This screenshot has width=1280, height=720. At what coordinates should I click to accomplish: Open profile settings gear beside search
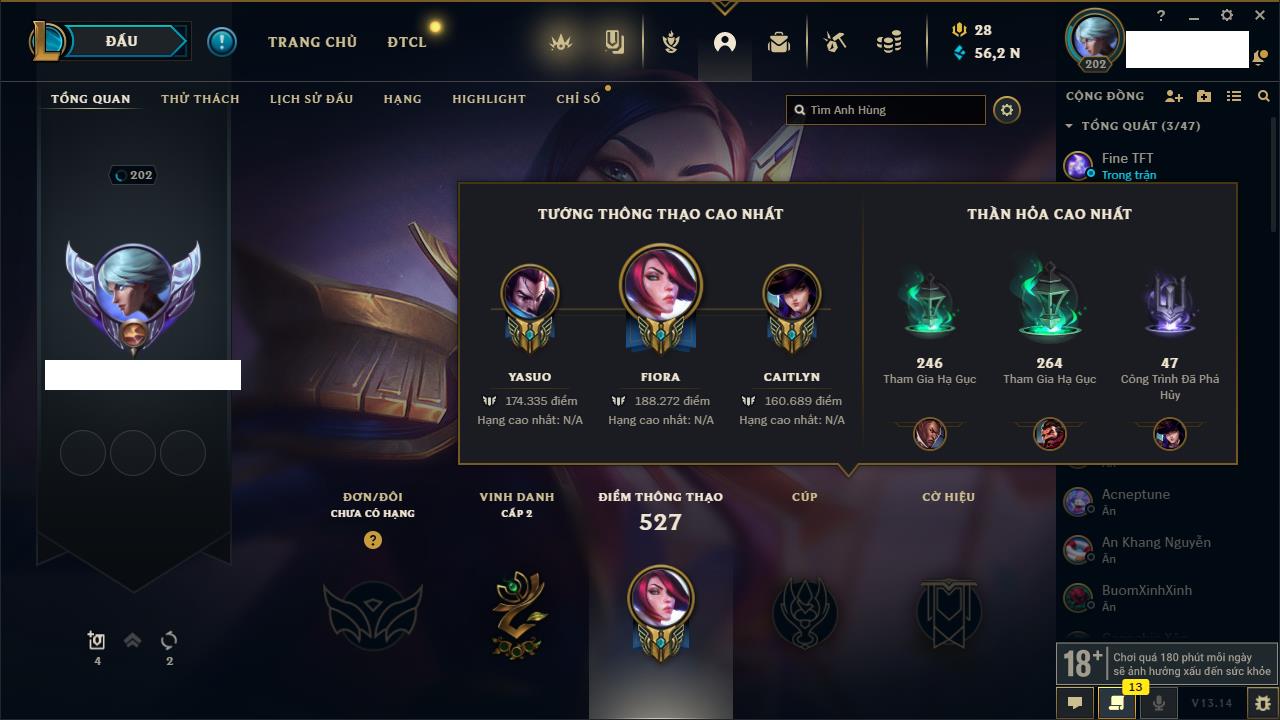(x=1007, y=110)
